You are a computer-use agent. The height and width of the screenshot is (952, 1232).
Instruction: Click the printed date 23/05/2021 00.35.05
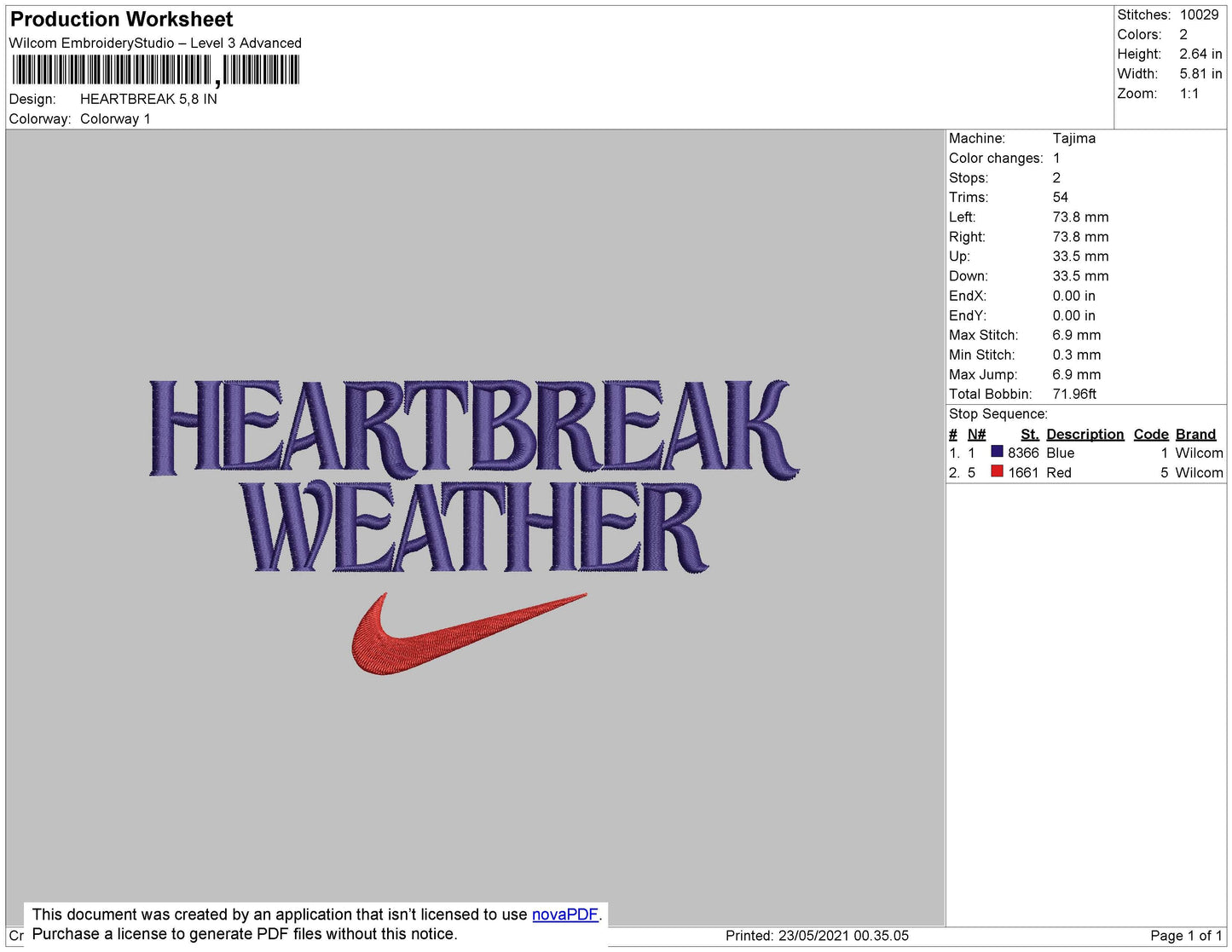(843, 936)
